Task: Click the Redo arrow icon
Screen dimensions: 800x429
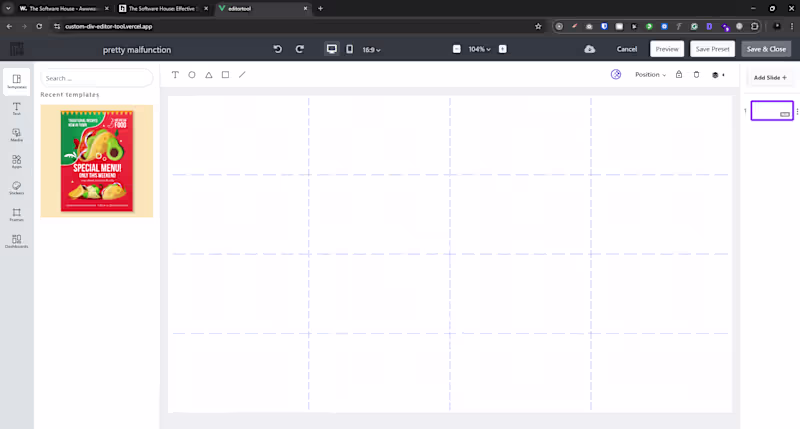Action: (x=299, y=49)
